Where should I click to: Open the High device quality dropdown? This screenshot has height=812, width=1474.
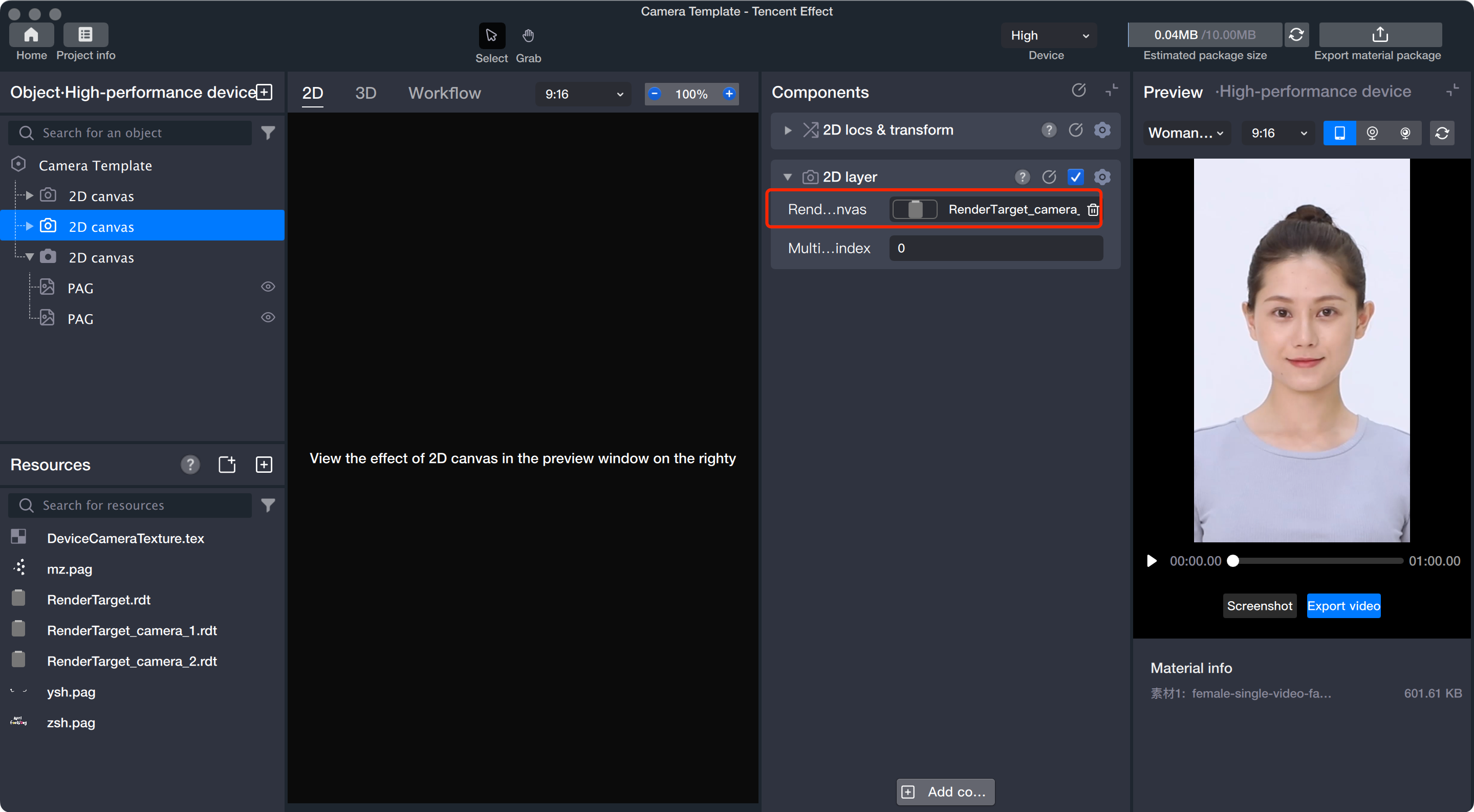pyautogui.click(x=1048, y=35)
